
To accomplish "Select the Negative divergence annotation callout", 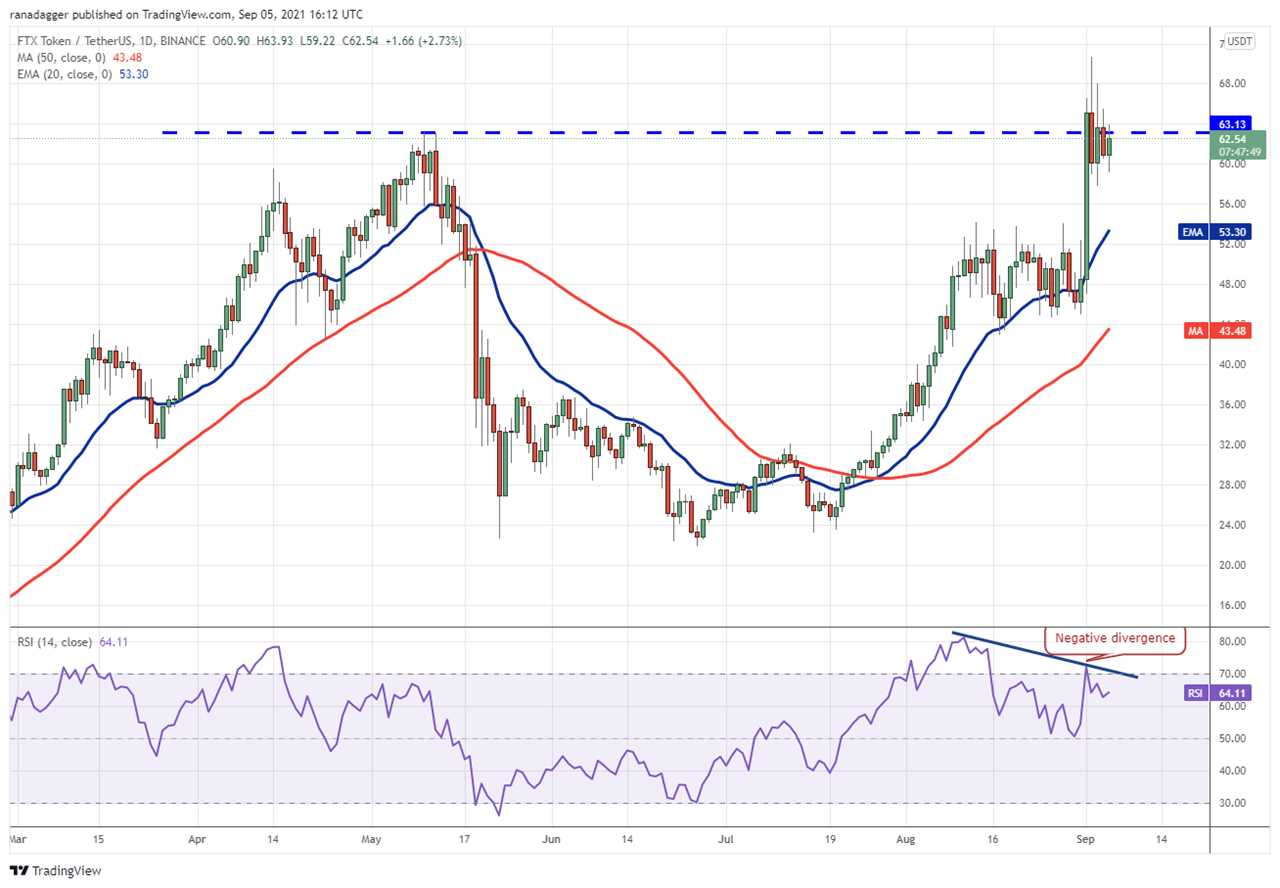I will [x=1115, y=638].
